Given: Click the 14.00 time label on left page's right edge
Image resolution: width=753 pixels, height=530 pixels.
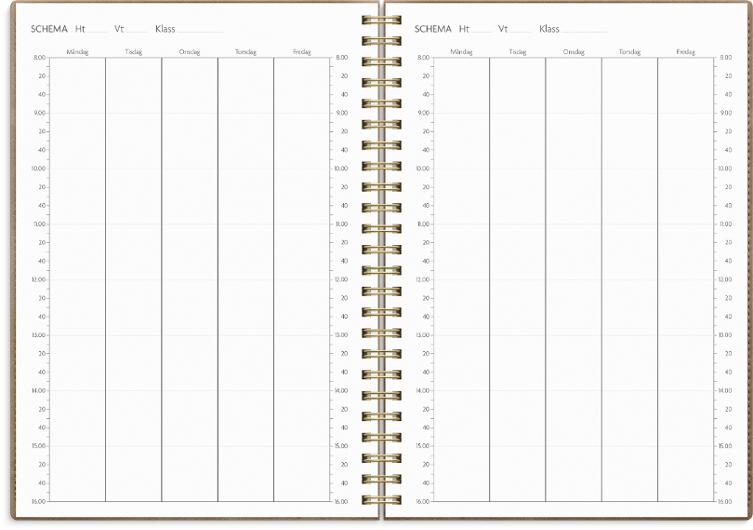Looking at the screenshot, I should coord(341,390).
